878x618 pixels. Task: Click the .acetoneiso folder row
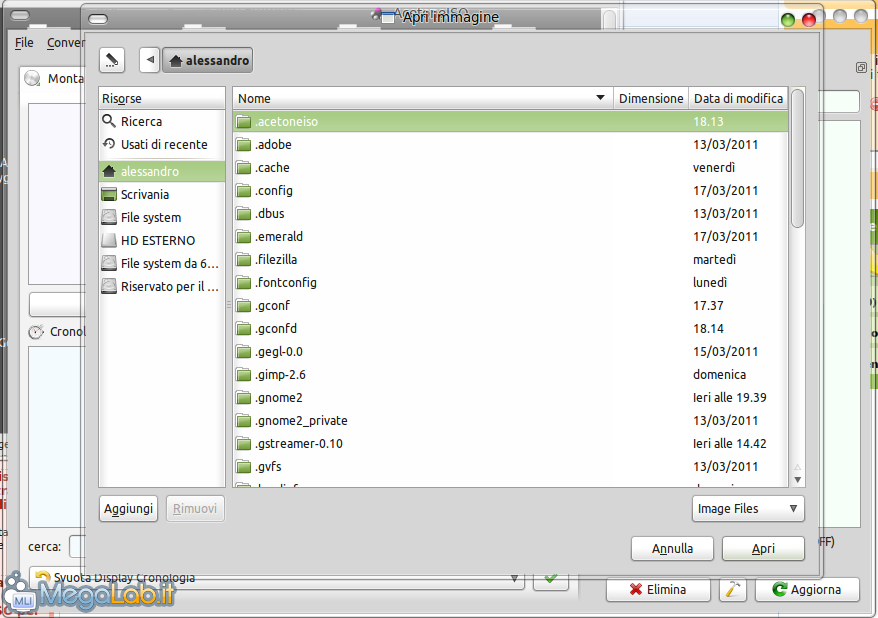pos(285,121)
